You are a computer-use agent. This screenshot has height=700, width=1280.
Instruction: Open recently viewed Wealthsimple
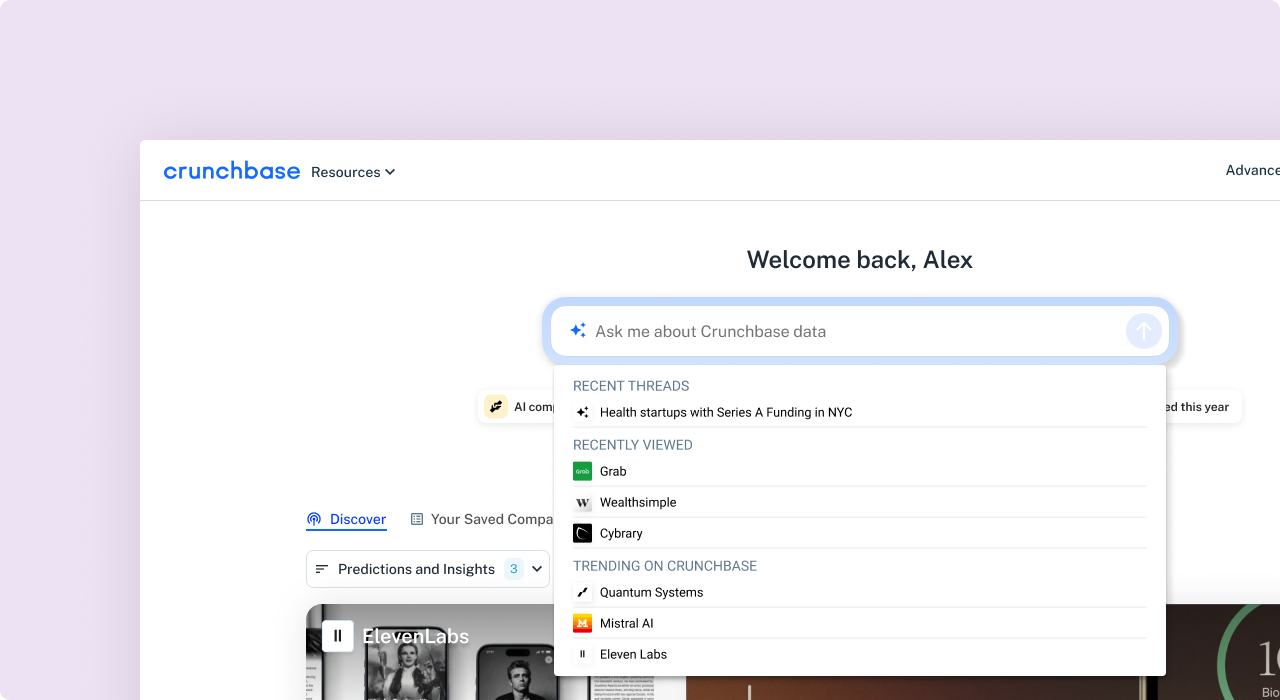pyautogui.click(x=860, y=502)
